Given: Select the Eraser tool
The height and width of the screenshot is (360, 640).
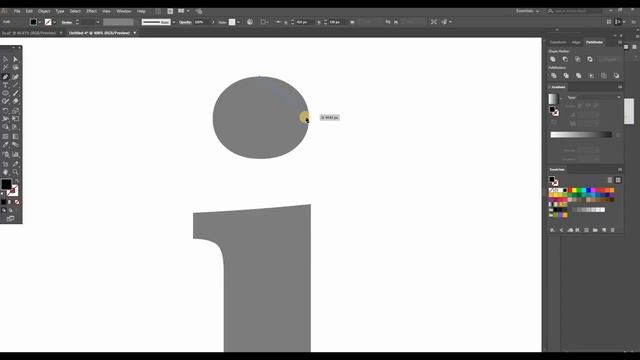Looking at the screenshot, I should [16, 101].
